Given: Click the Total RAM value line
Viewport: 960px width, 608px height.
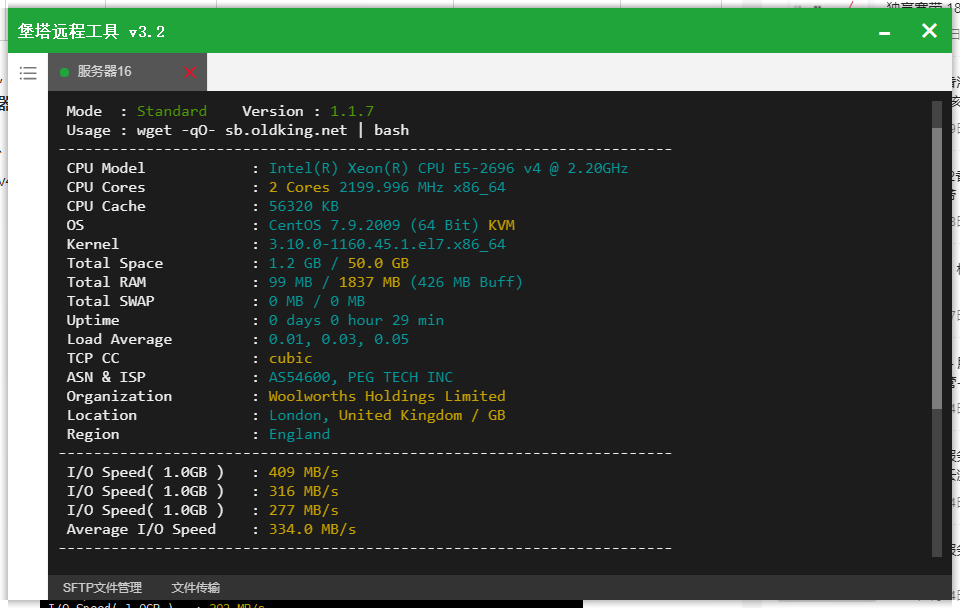Looking at the screenshot, I should pos(395,282).
